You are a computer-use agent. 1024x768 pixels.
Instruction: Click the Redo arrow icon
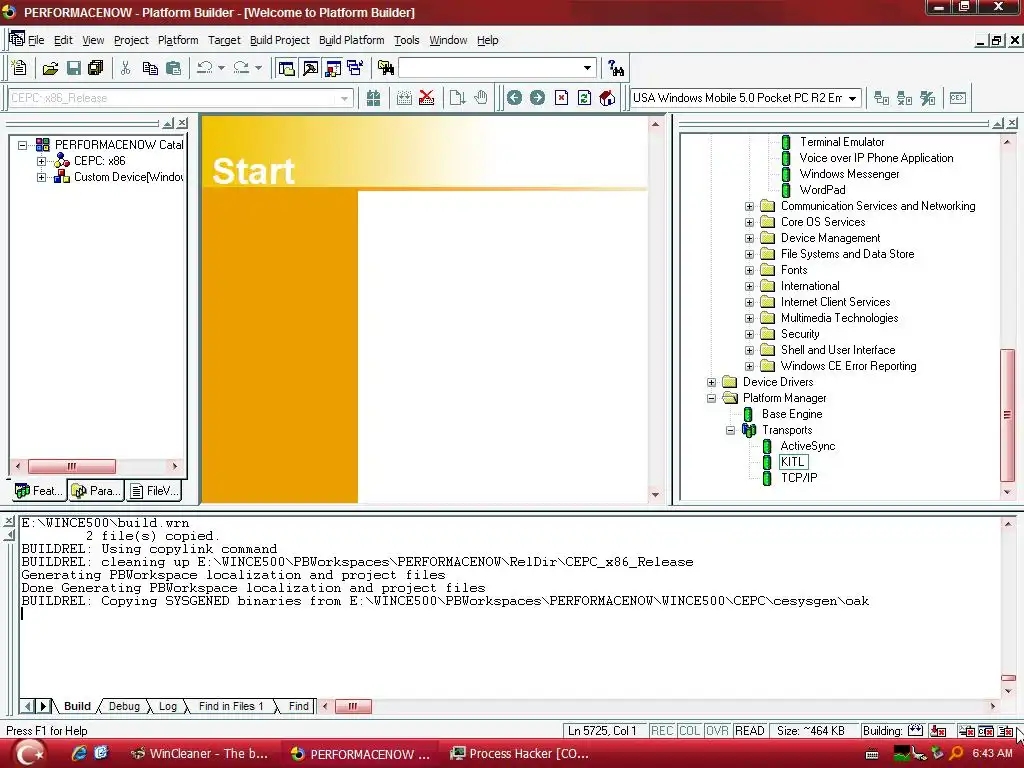click(241, 68)
